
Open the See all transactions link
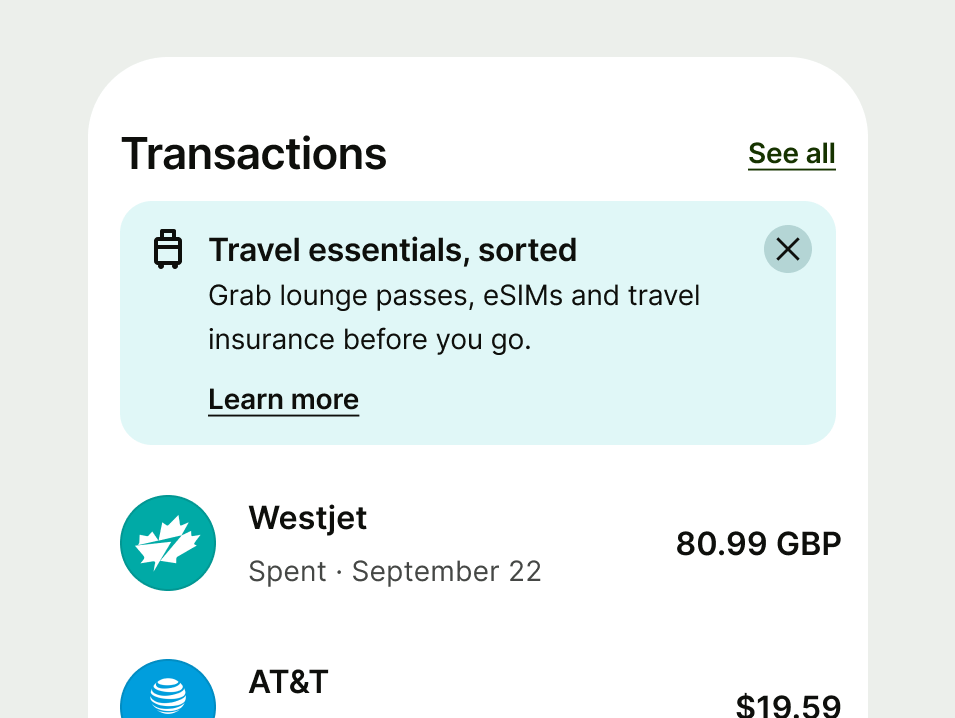pos(791,153)
